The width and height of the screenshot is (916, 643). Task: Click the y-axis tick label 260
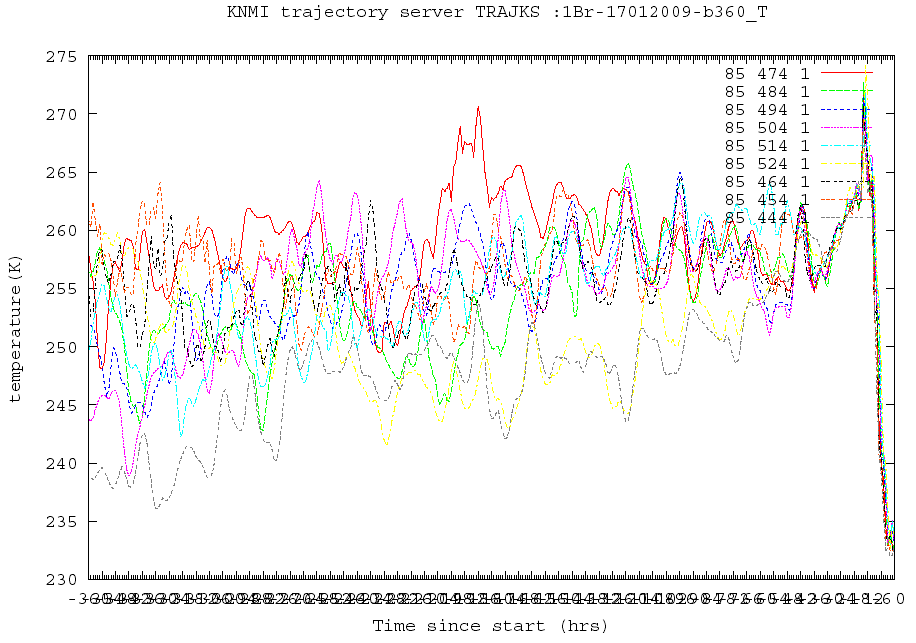(61, 231)
